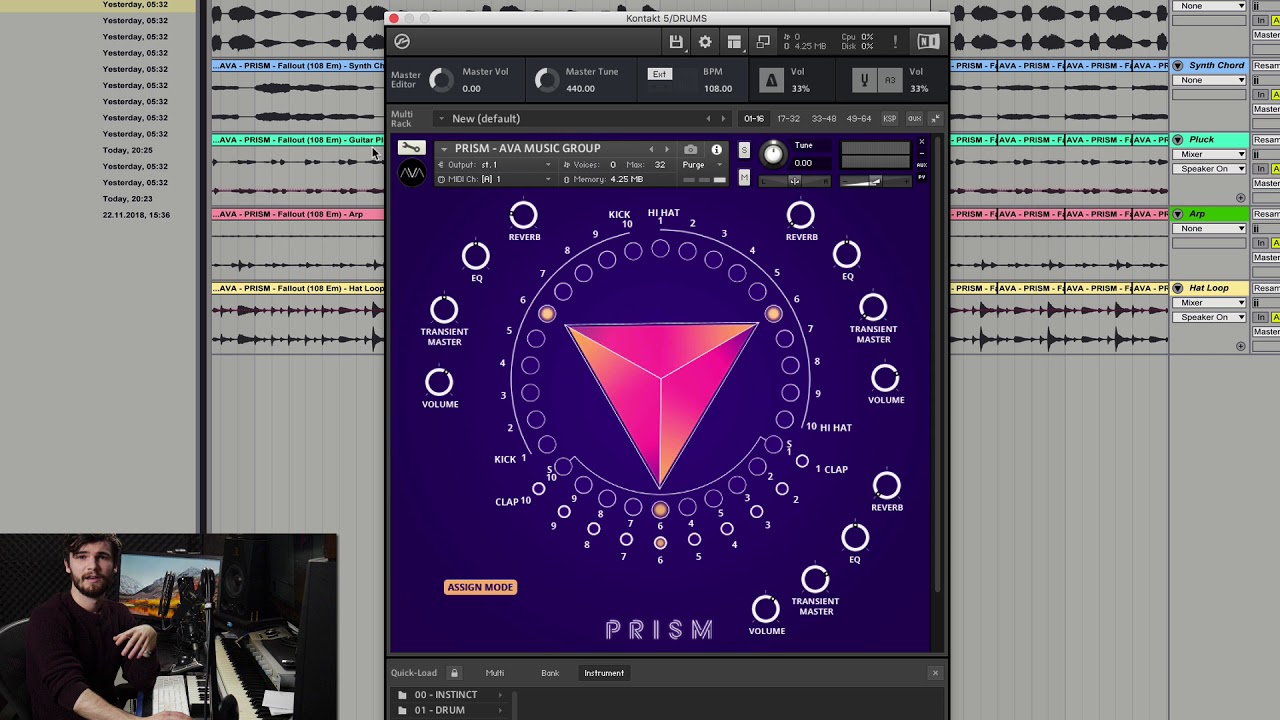Remove the PRISM instrument with its X

click(922, 142)
